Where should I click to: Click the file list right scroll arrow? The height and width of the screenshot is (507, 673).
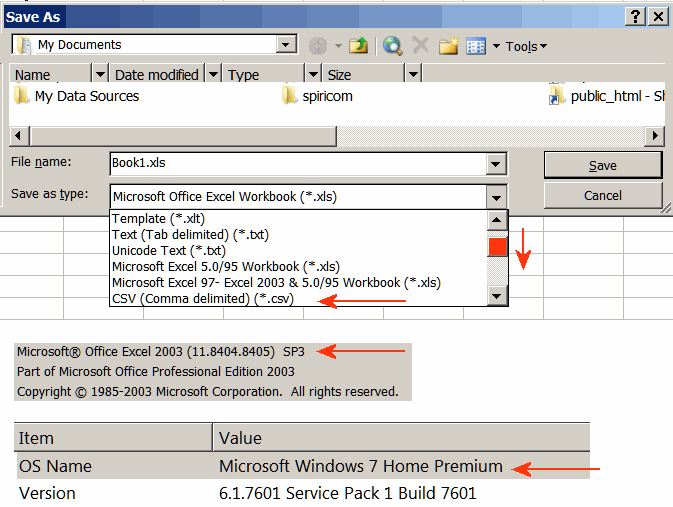pos(655,136)
